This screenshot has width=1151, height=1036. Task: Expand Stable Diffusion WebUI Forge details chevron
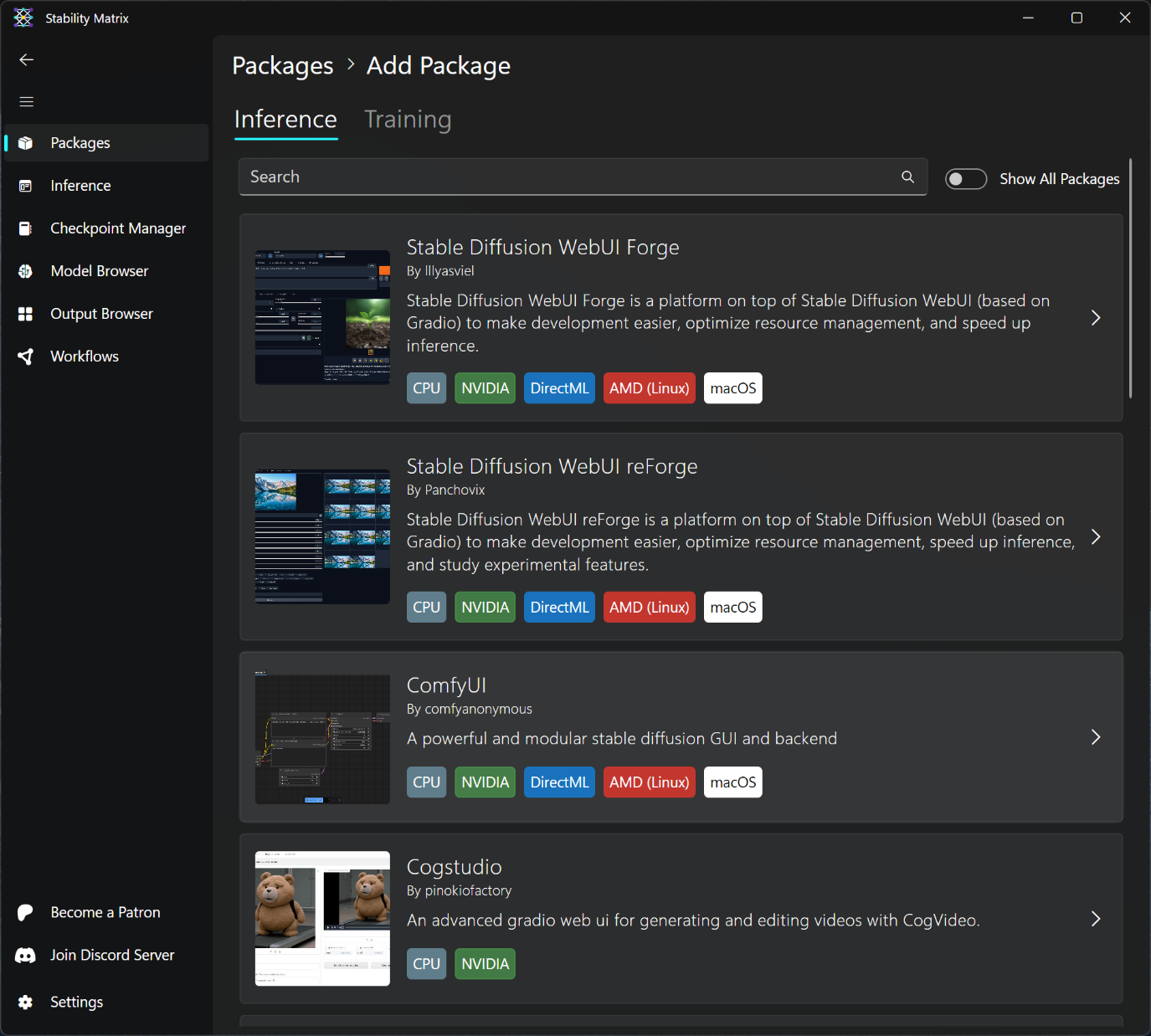tap(1095, 318)
